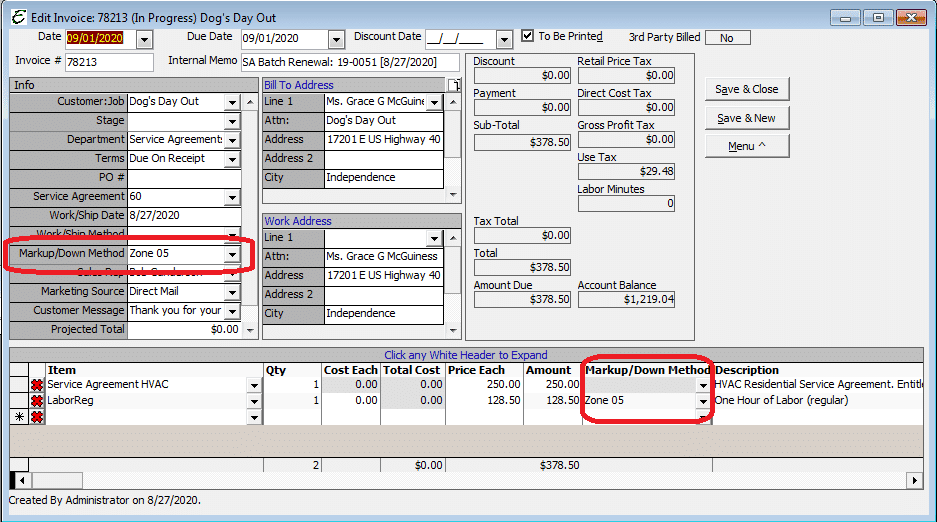This screenshot has height=522, width=937.
Task: Click the red X on the new row
Action: click(37, 417)
